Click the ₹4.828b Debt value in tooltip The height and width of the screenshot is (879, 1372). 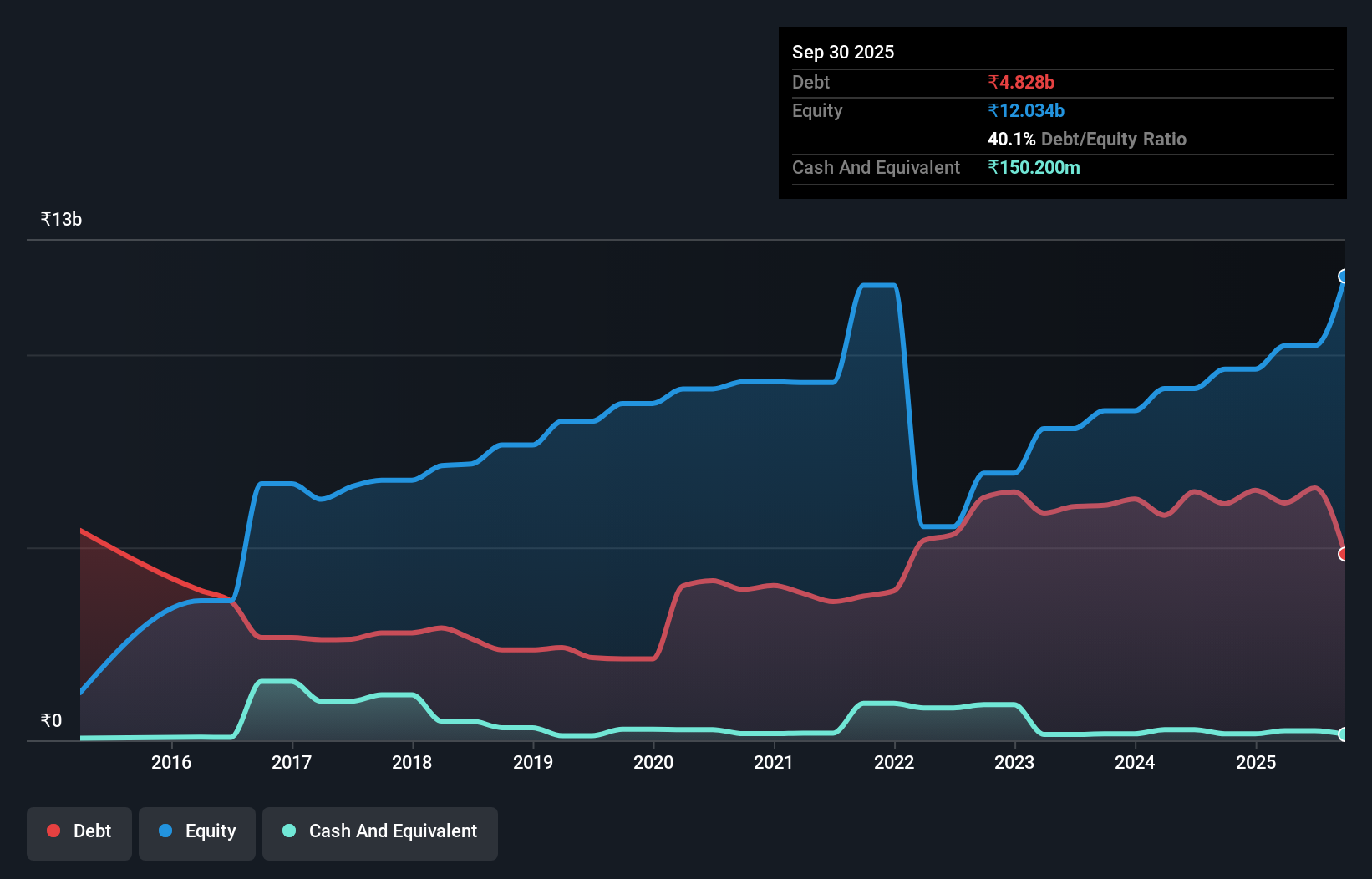[1021, 82]
